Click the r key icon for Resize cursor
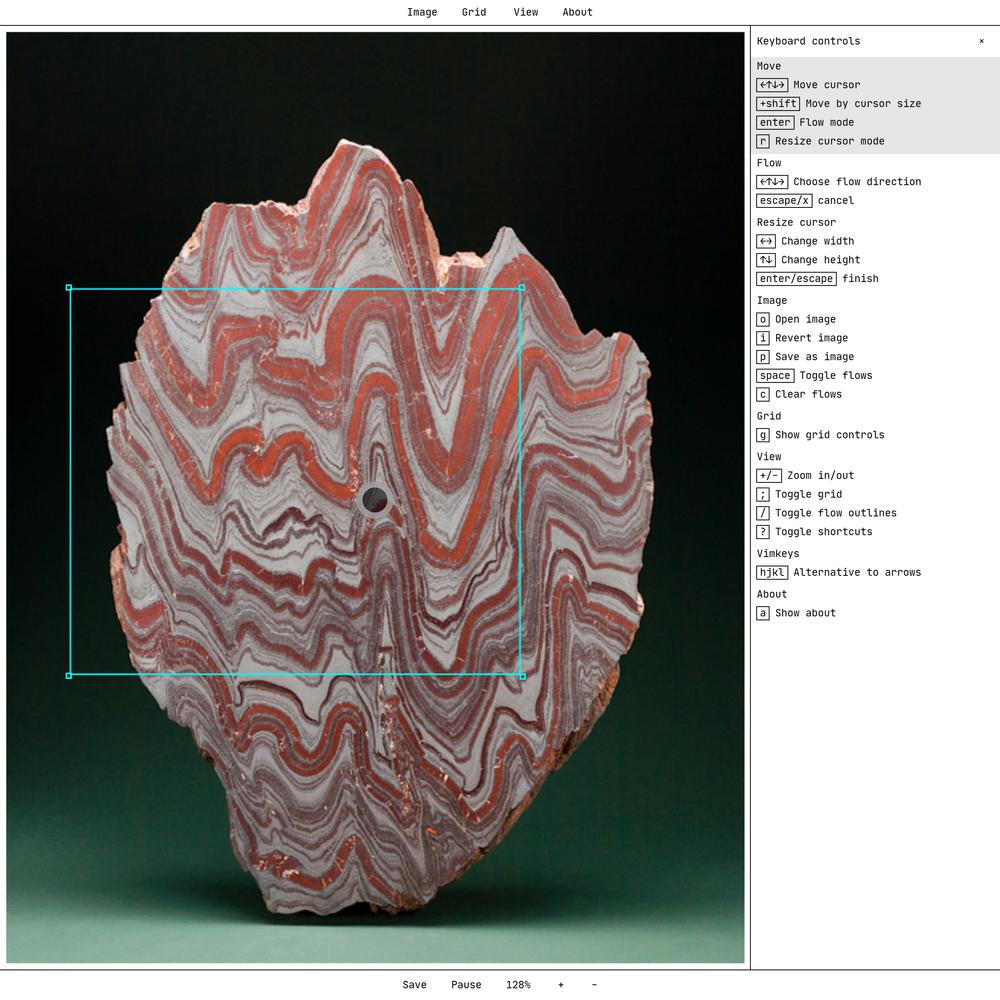Viewport: 1000px width, 1000px height. pyautogui.click(x=763, y=141)
